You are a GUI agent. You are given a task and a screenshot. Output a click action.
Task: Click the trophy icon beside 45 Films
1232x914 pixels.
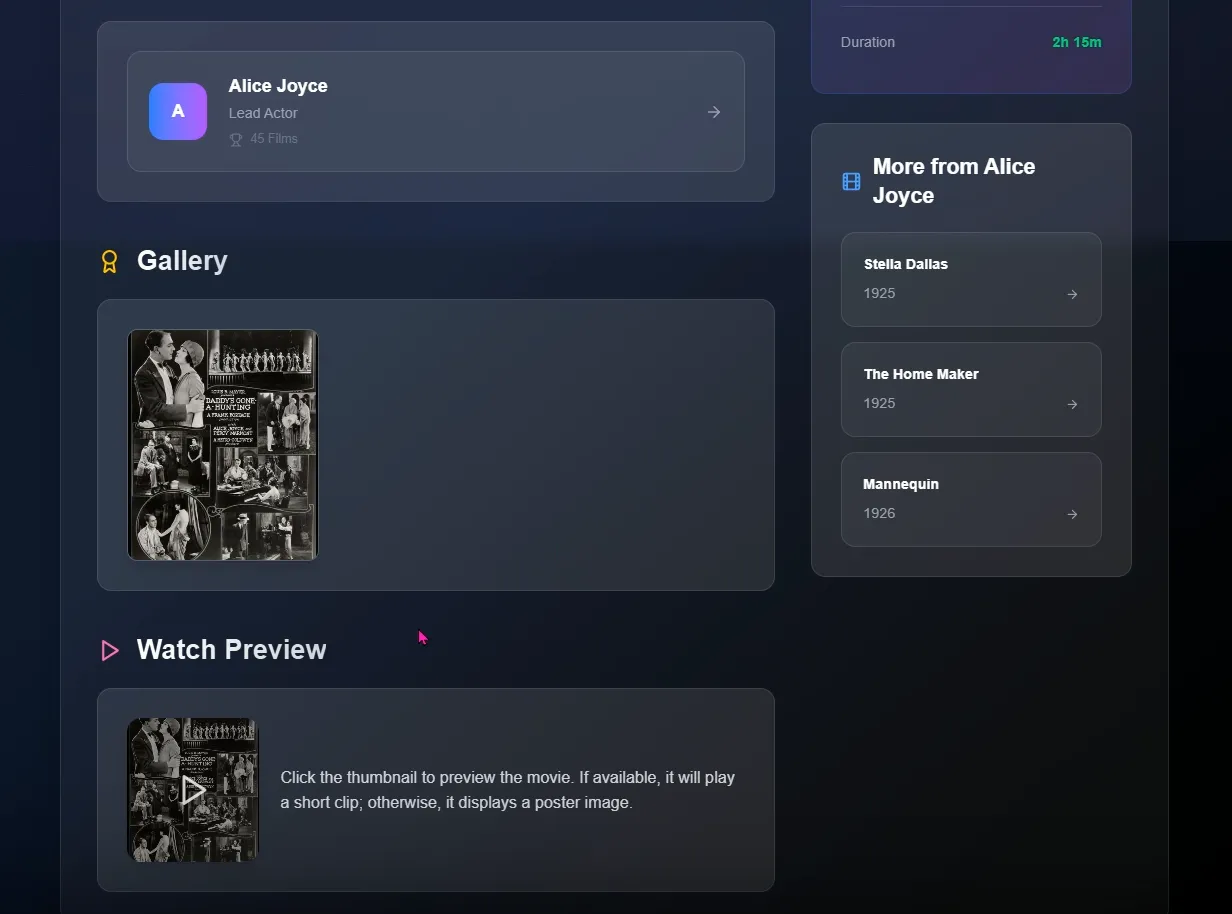236,139
